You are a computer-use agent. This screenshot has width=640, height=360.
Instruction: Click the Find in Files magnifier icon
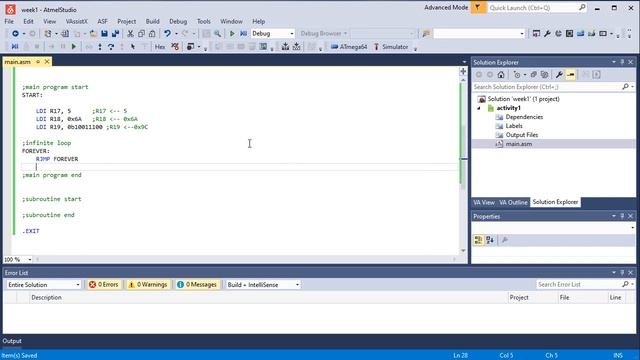coord(218,33)
